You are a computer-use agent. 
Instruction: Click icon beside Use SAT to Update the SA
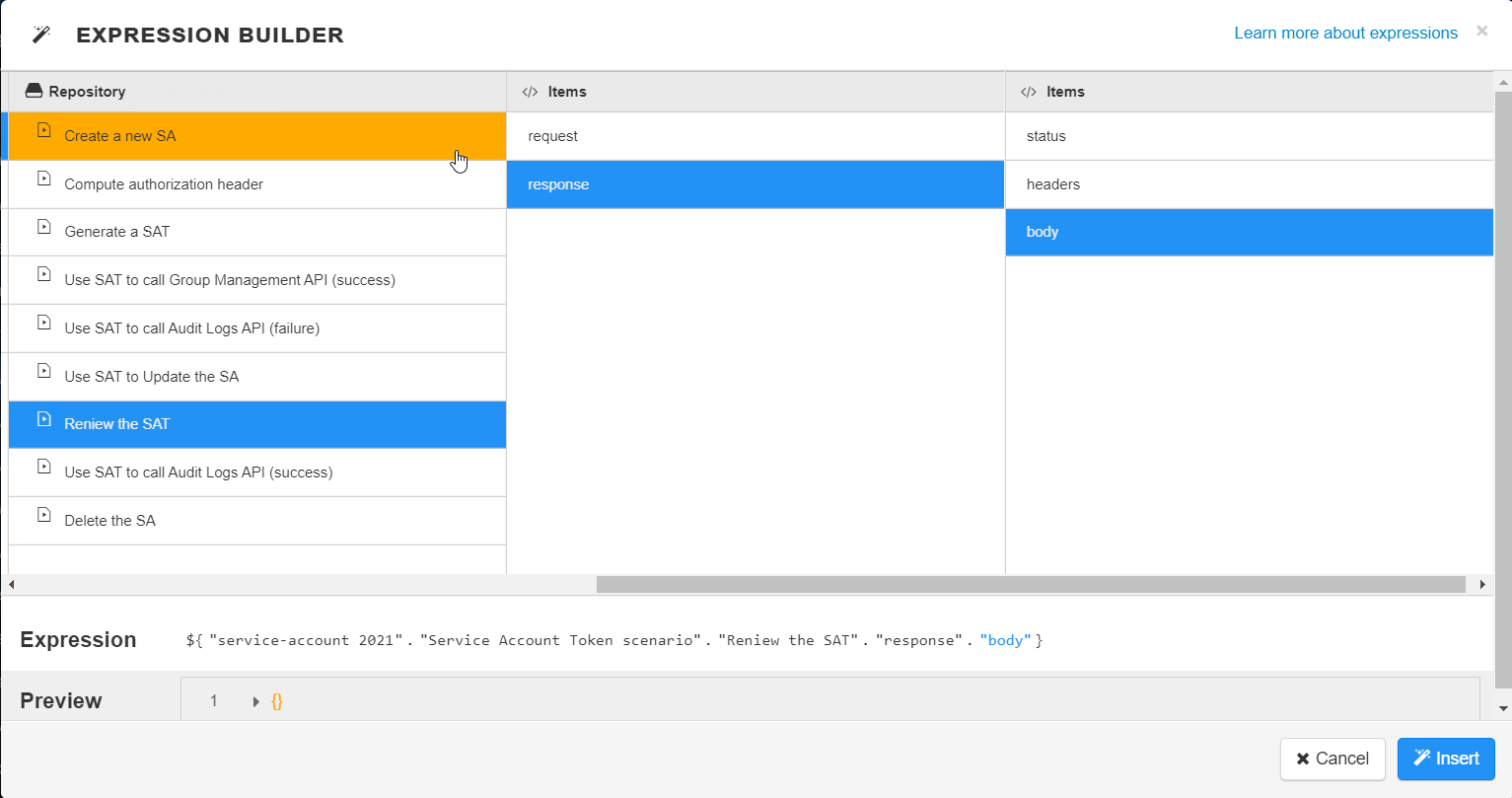click(43, 371)
